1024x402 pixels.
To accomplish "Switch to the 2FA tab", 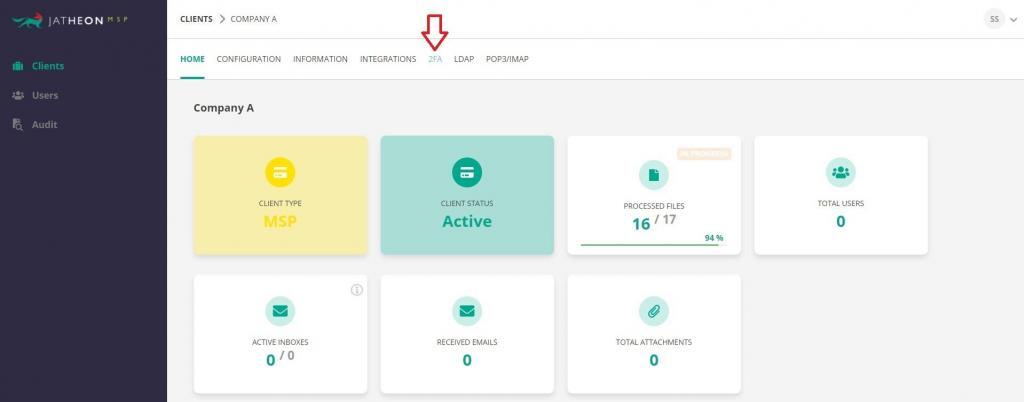I will (x=435, y=59).
